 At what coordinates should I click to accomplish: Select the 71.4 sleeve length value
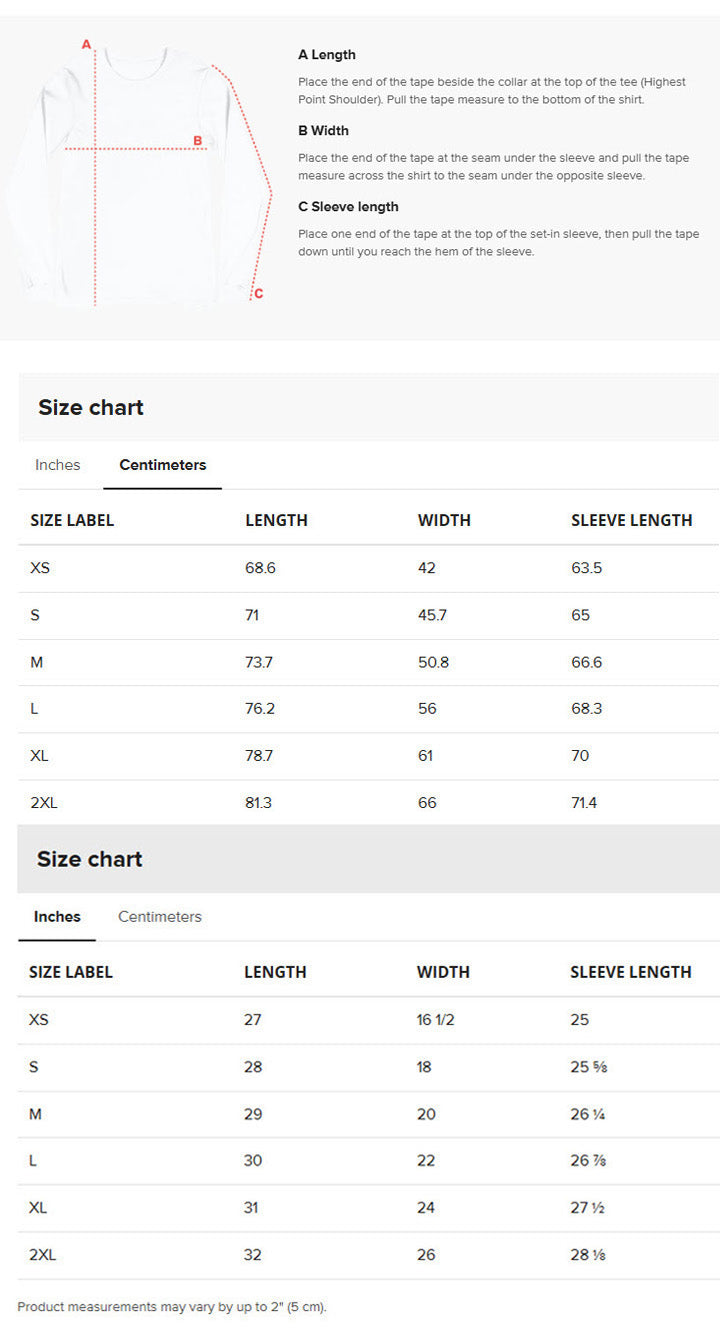point(584,803)
